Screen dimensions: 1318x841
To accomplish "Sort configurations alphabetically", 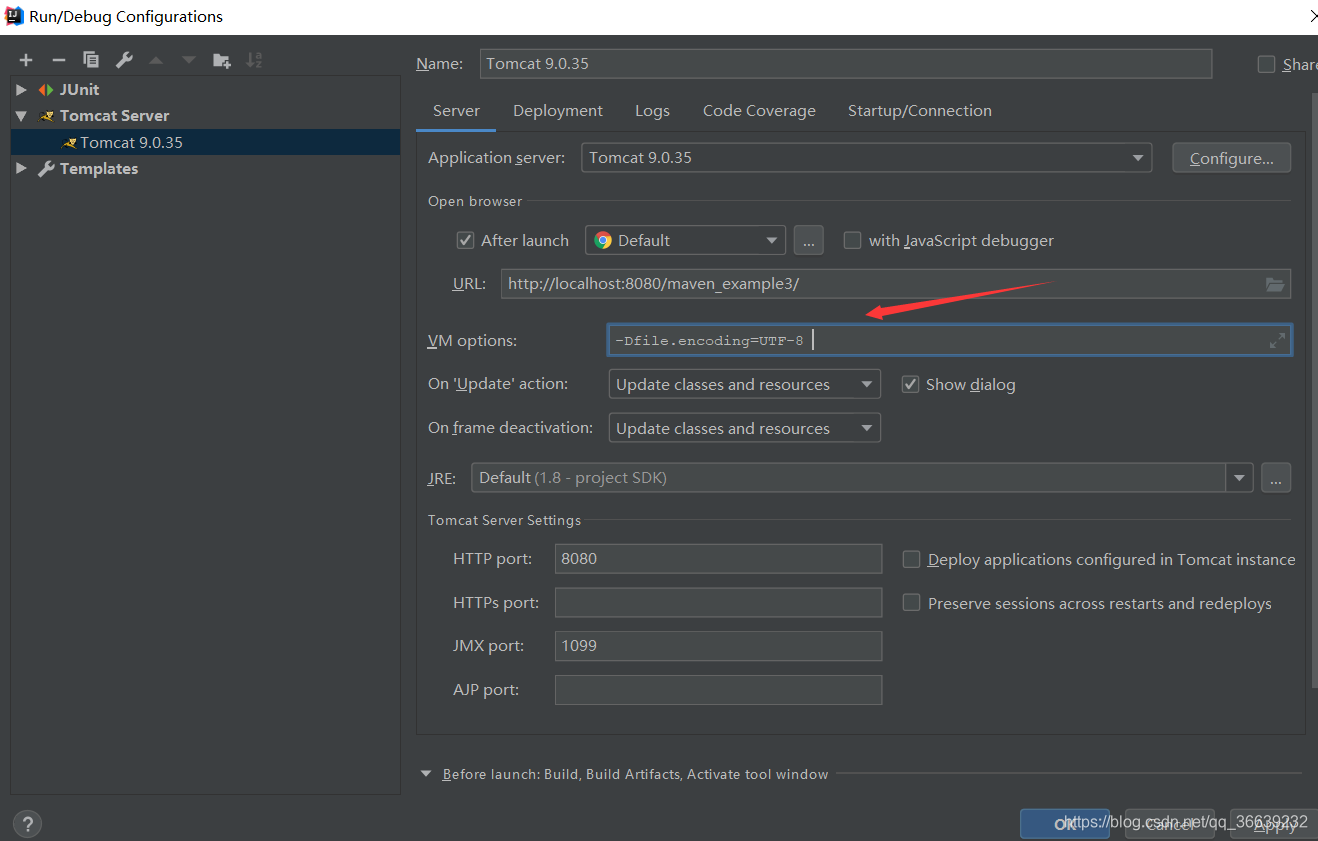I will point(254,60).
